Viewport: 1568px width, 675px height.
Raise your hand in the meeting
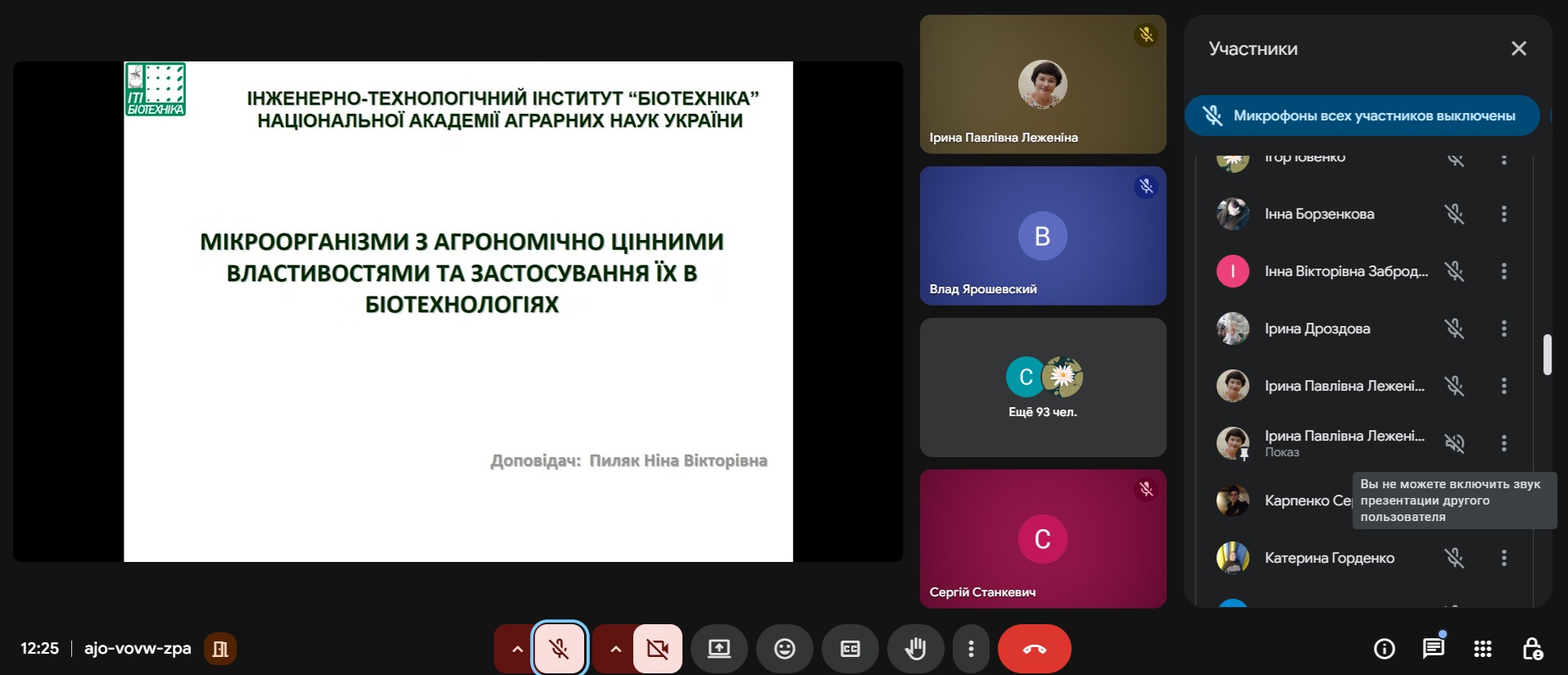[x=915, y=649]
